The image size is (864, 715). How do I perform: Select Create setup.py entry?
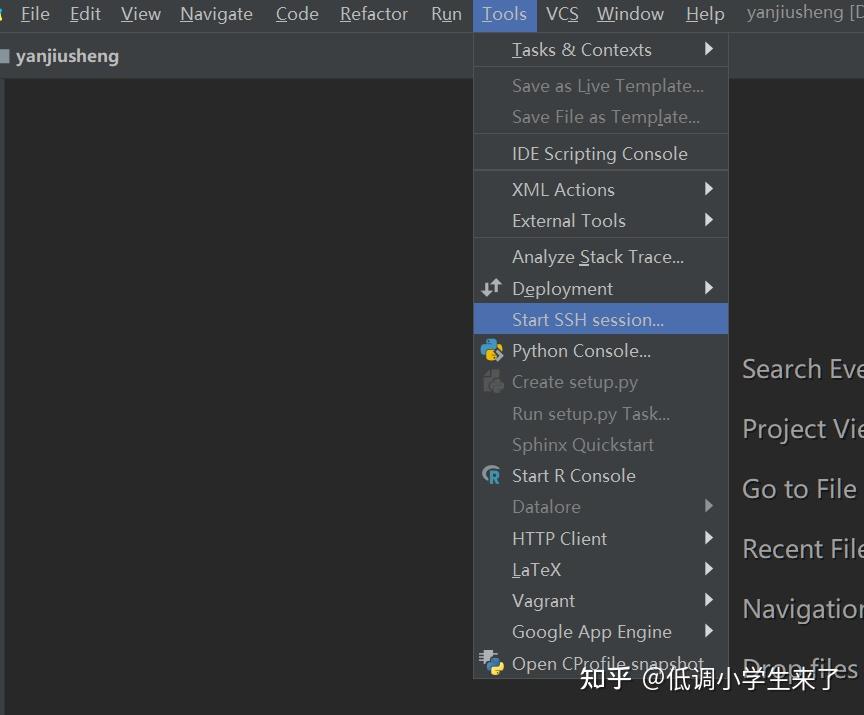click(x=601, y=381)
